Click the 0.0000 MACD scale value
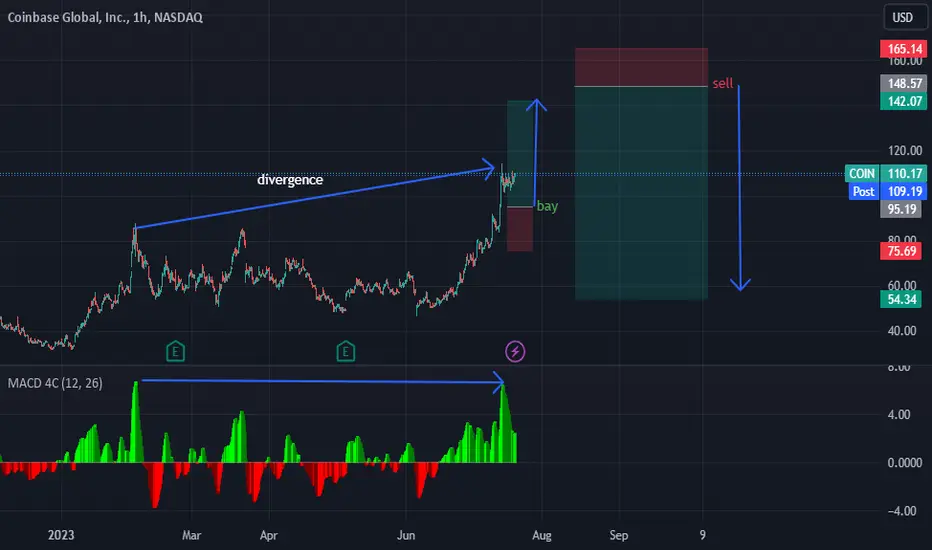The height and width of the screenshot is (550, 932). click(x=905, y=463)
